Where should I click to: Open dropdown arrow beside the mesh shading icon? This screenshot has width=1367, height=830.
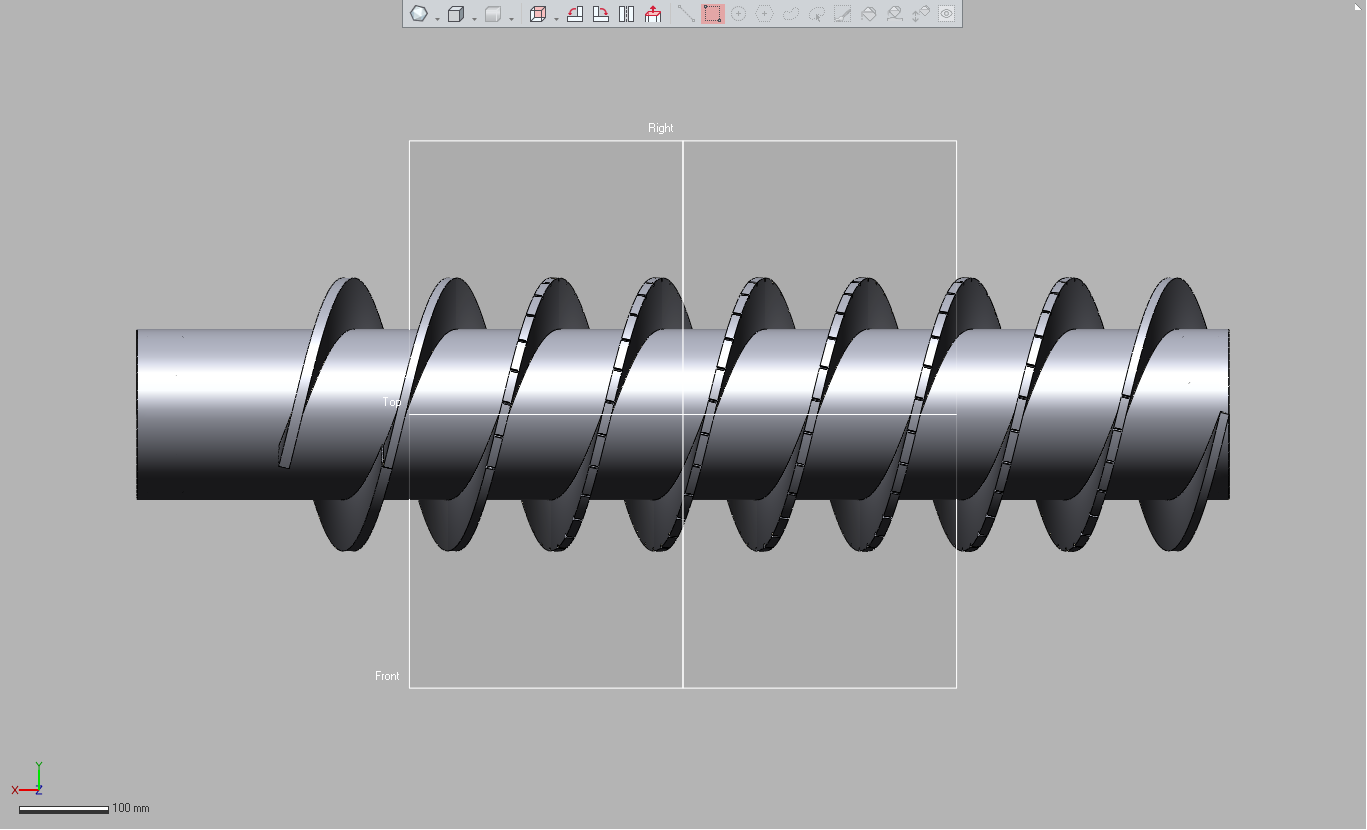(438, 19)
